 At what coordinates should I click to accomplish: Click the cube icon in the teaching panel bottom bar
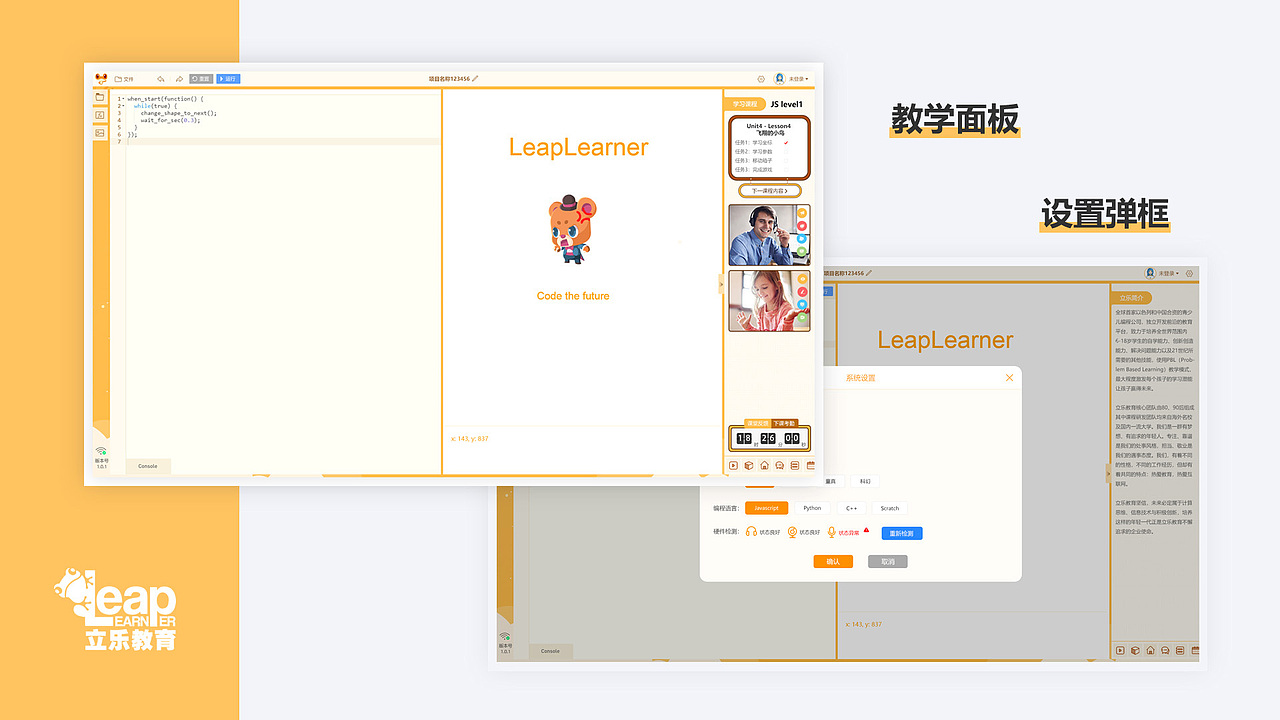[x=749, y=465]
